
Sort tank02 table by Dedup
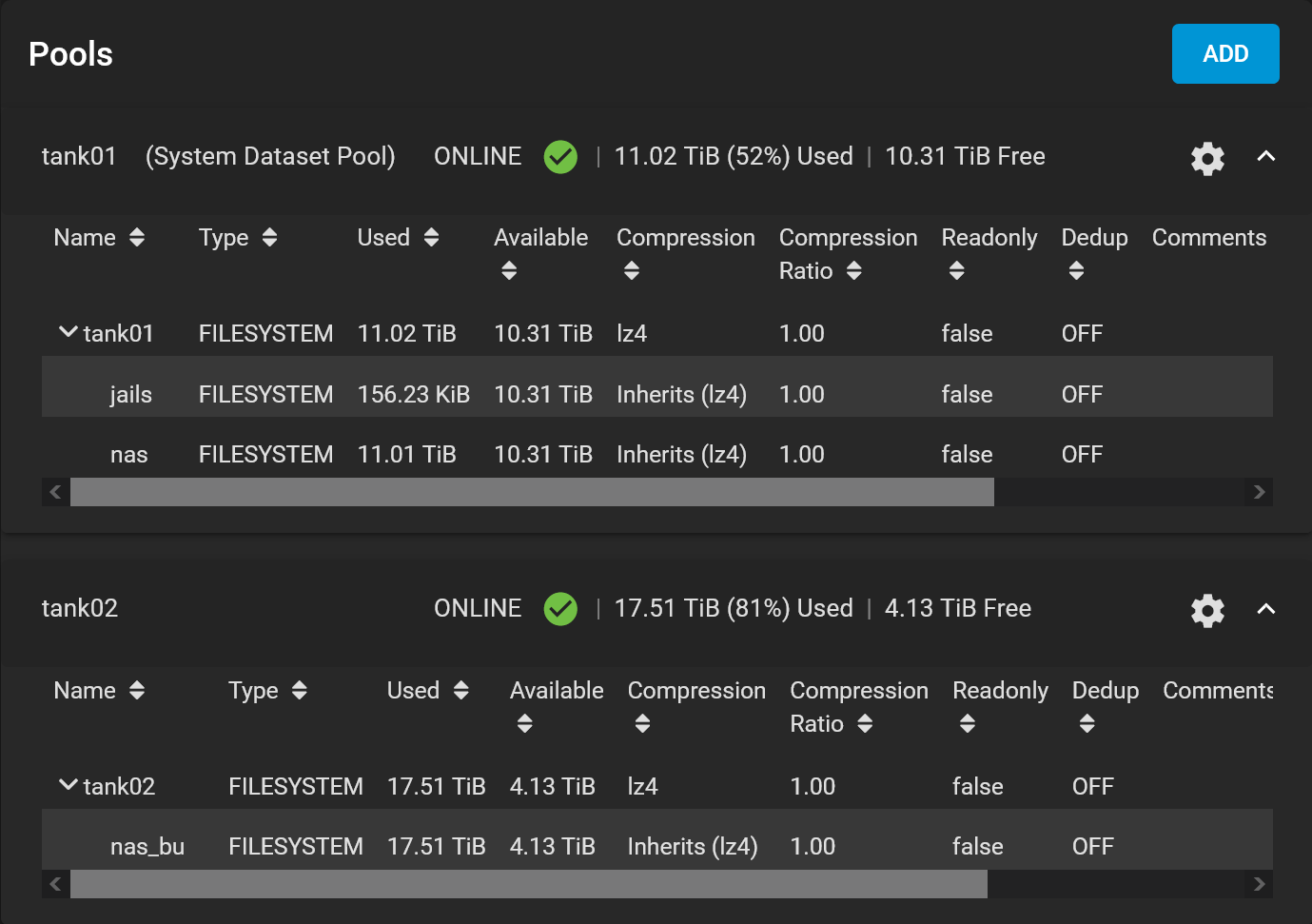click(1087, 724)
